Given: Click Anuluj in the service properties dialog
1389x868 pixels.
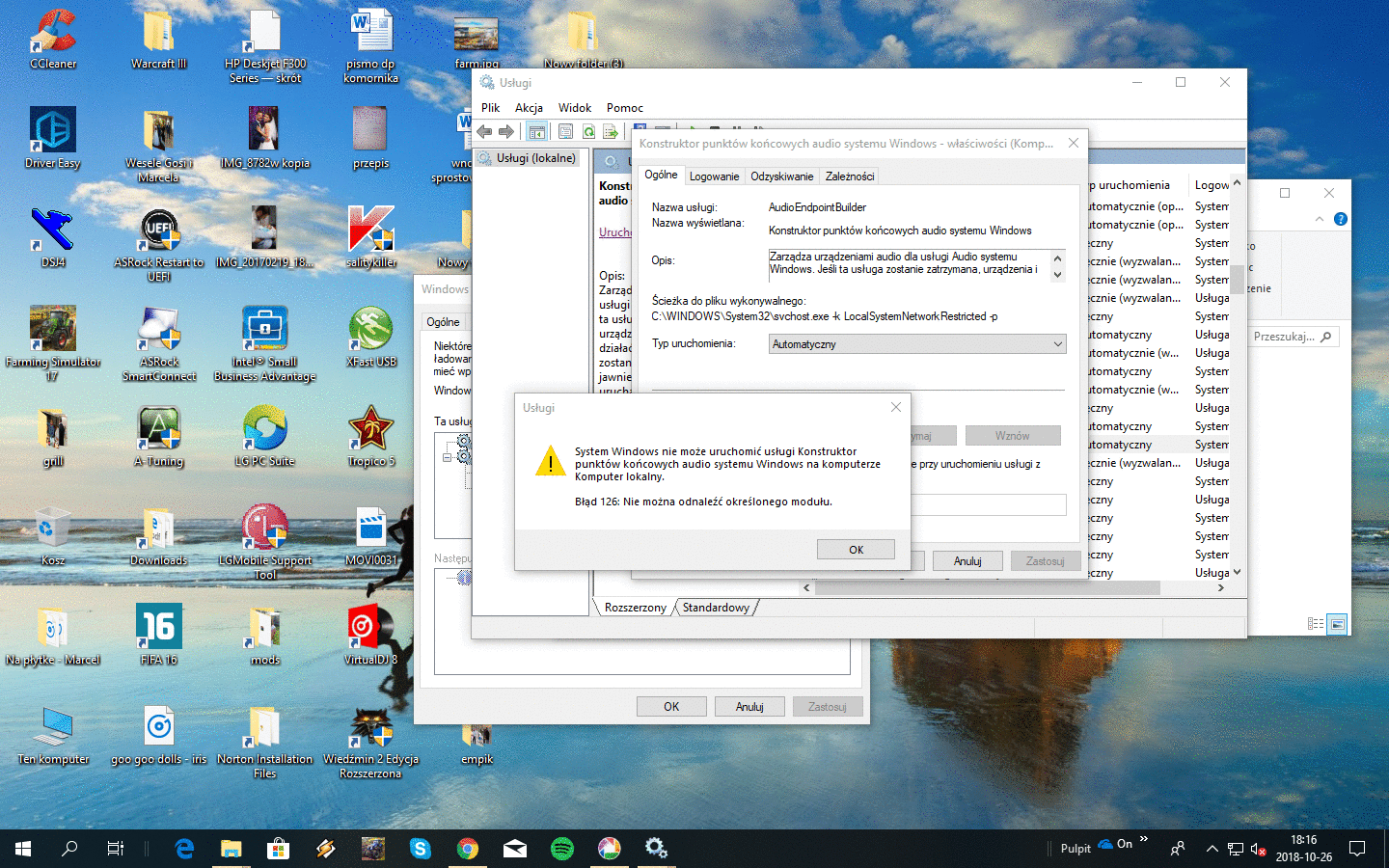Looking at the screenshot, I should [967, 561].
